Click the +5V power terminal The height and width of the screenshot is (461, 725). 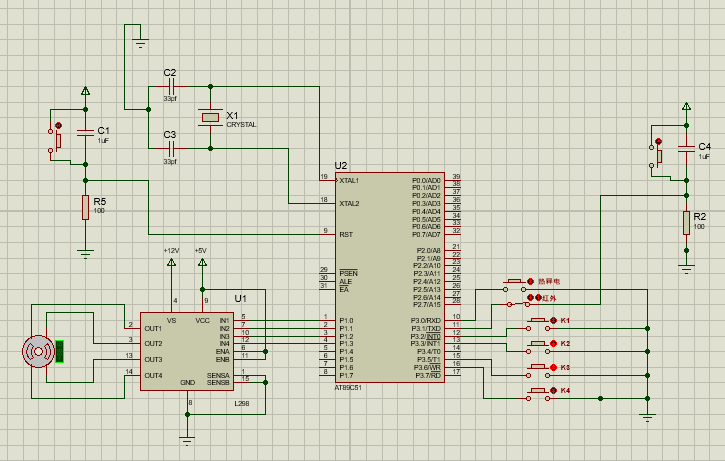pos(201,264)
